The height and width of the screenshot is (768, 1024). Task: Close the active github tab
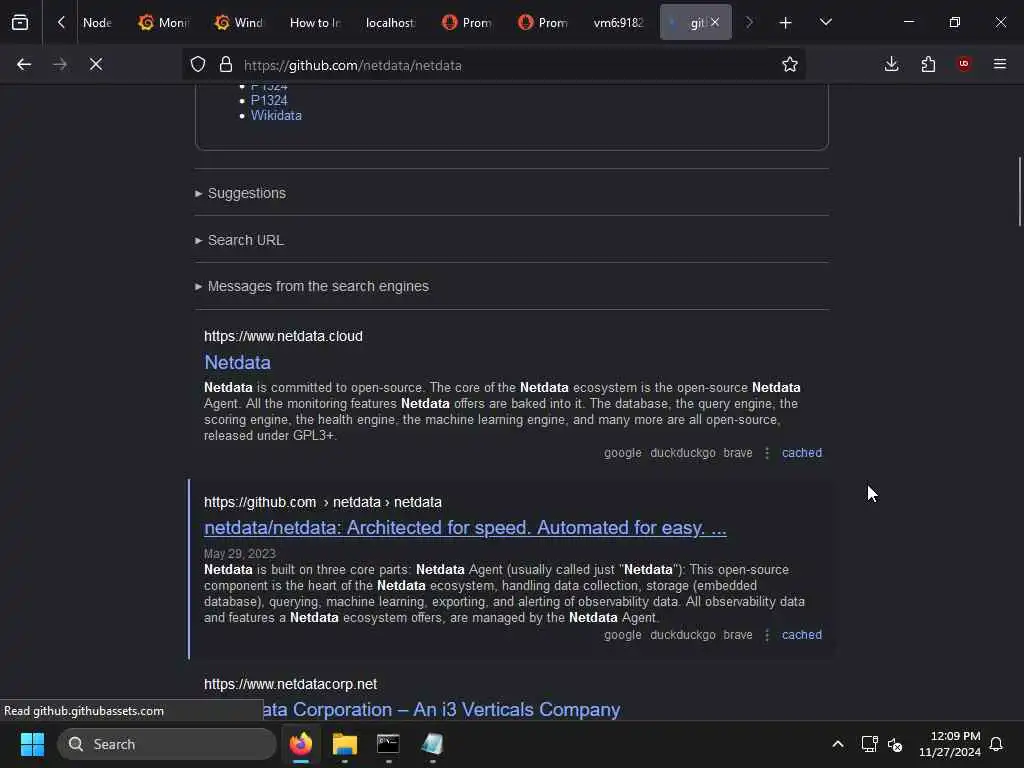(715, 22)
